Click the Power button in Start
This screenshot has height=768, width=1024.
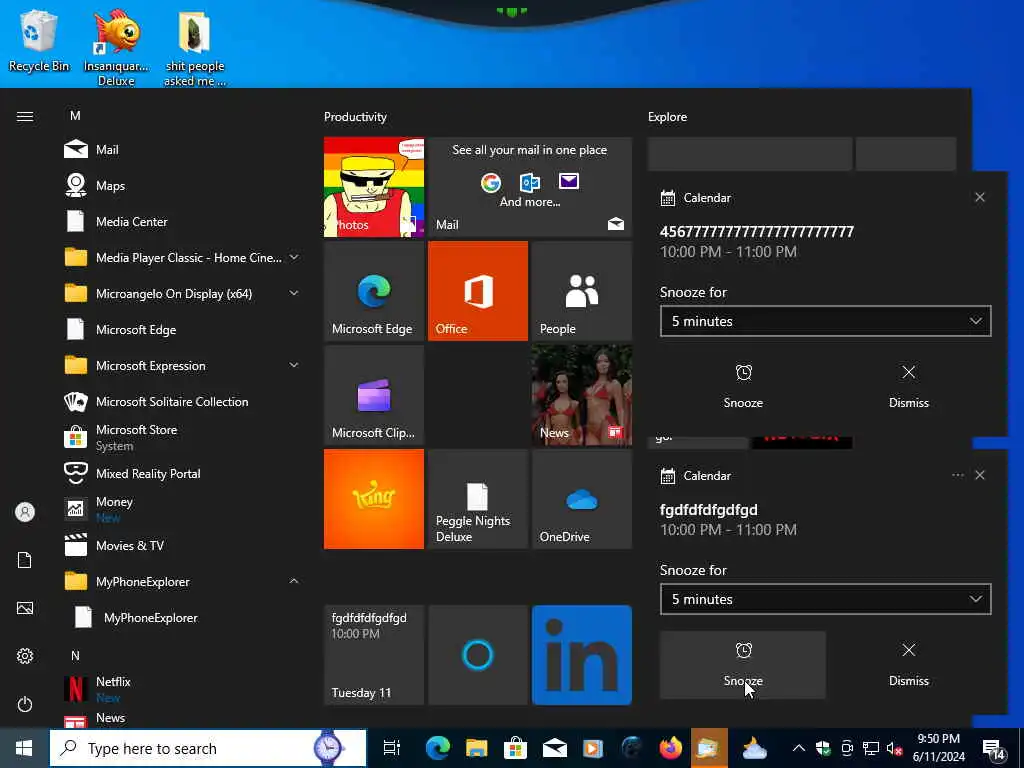(25, 704)
